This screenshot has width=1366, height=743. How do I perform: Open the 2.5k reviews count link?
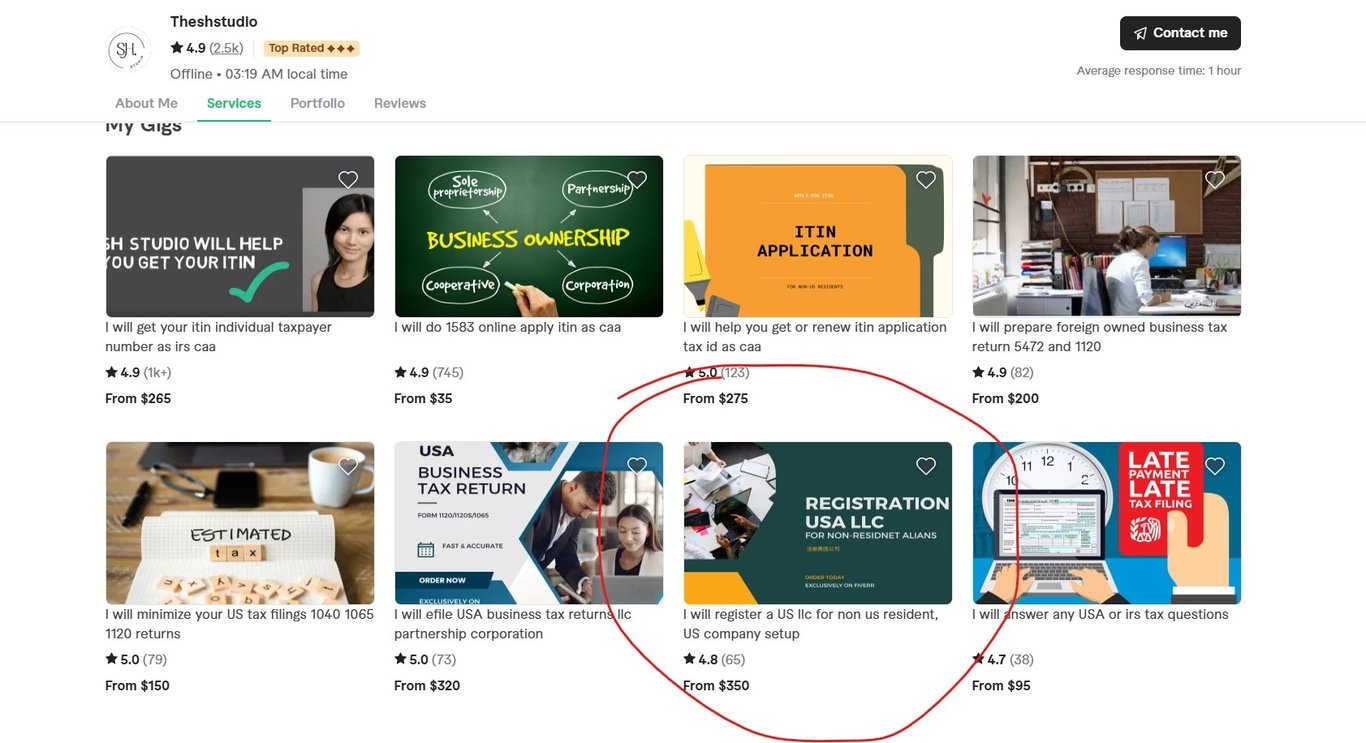(x=226, y=48)
